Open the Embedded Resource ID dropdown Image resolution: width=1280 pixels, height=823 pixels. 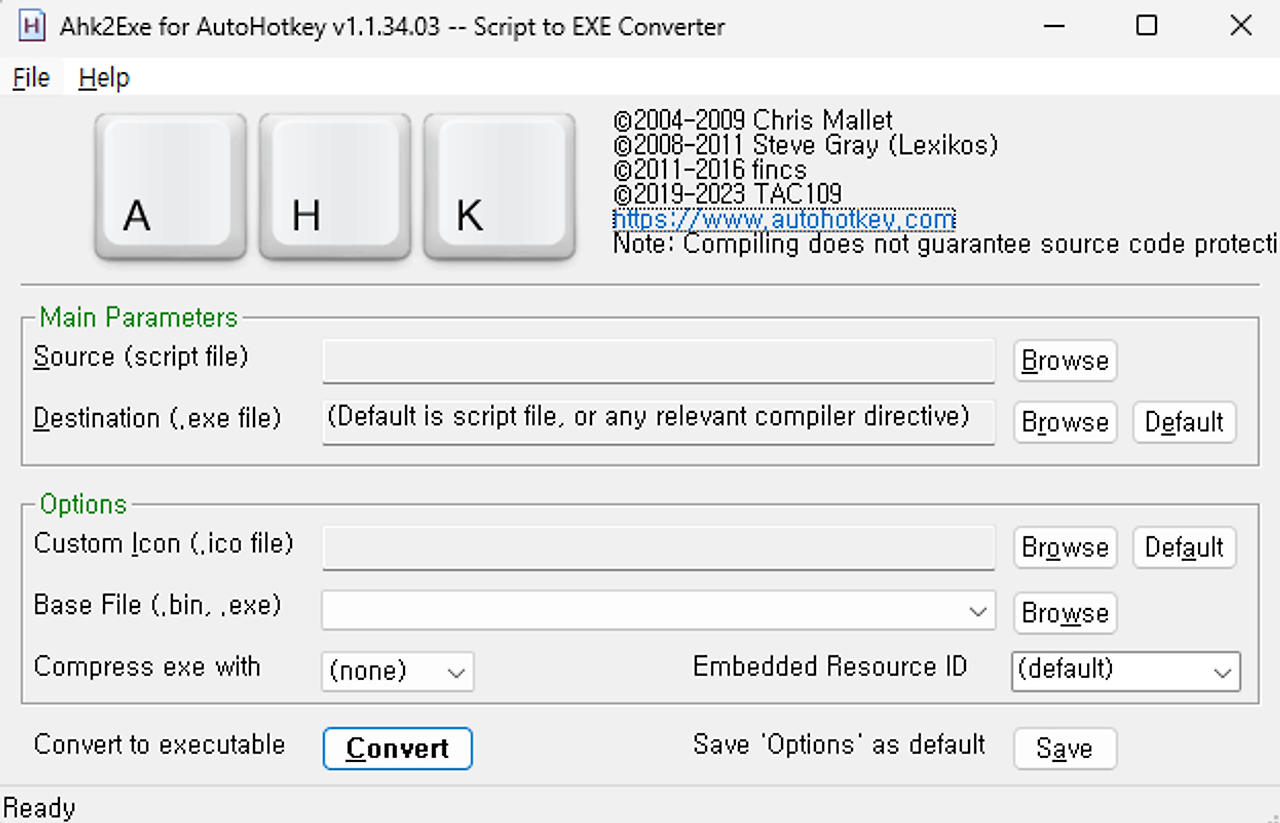[1126, 671]
